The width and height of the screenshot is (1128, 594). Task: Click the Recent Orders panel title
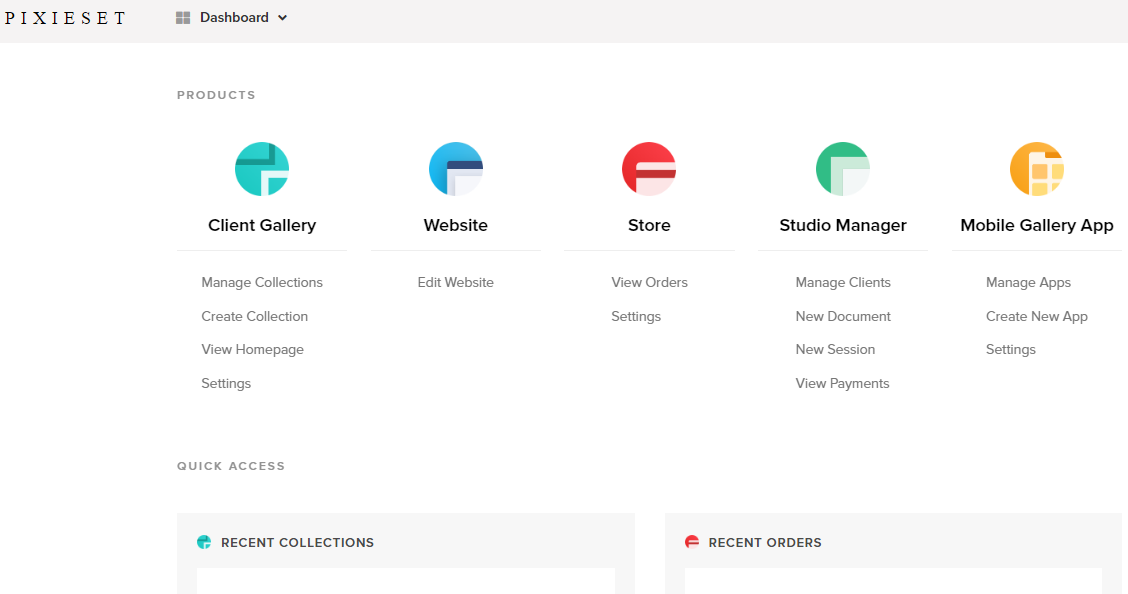tap(765, 543)
